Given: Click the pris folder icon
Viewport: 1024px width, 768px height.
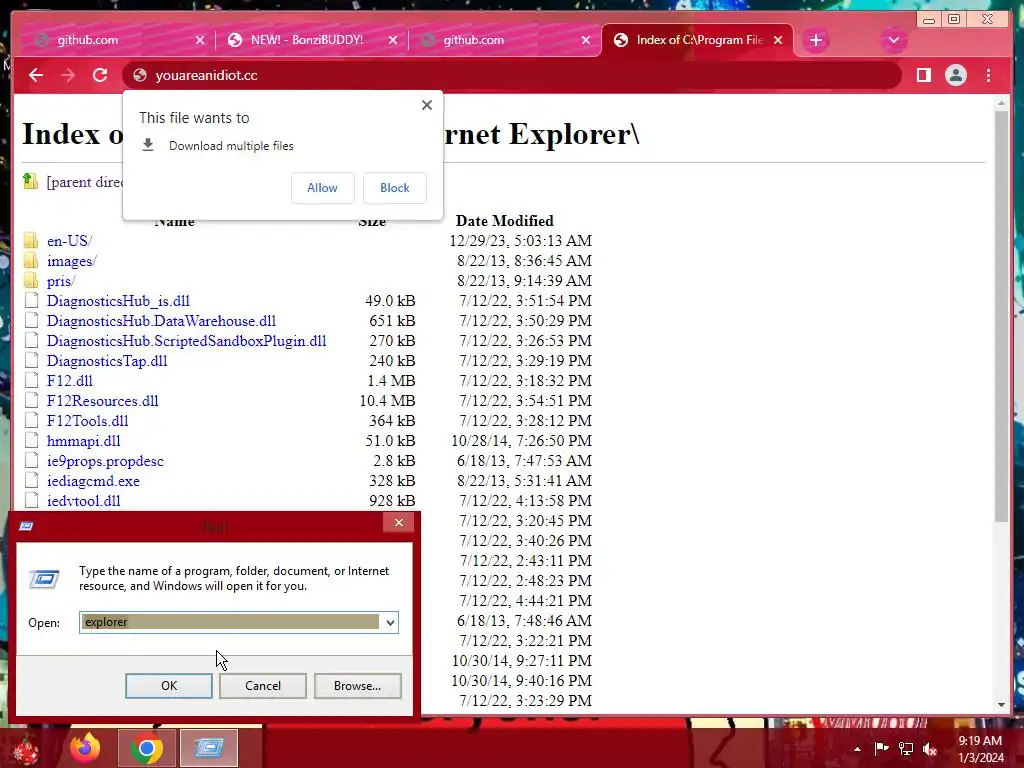Looking at the screenshot, I should click(x=31, y=280).
